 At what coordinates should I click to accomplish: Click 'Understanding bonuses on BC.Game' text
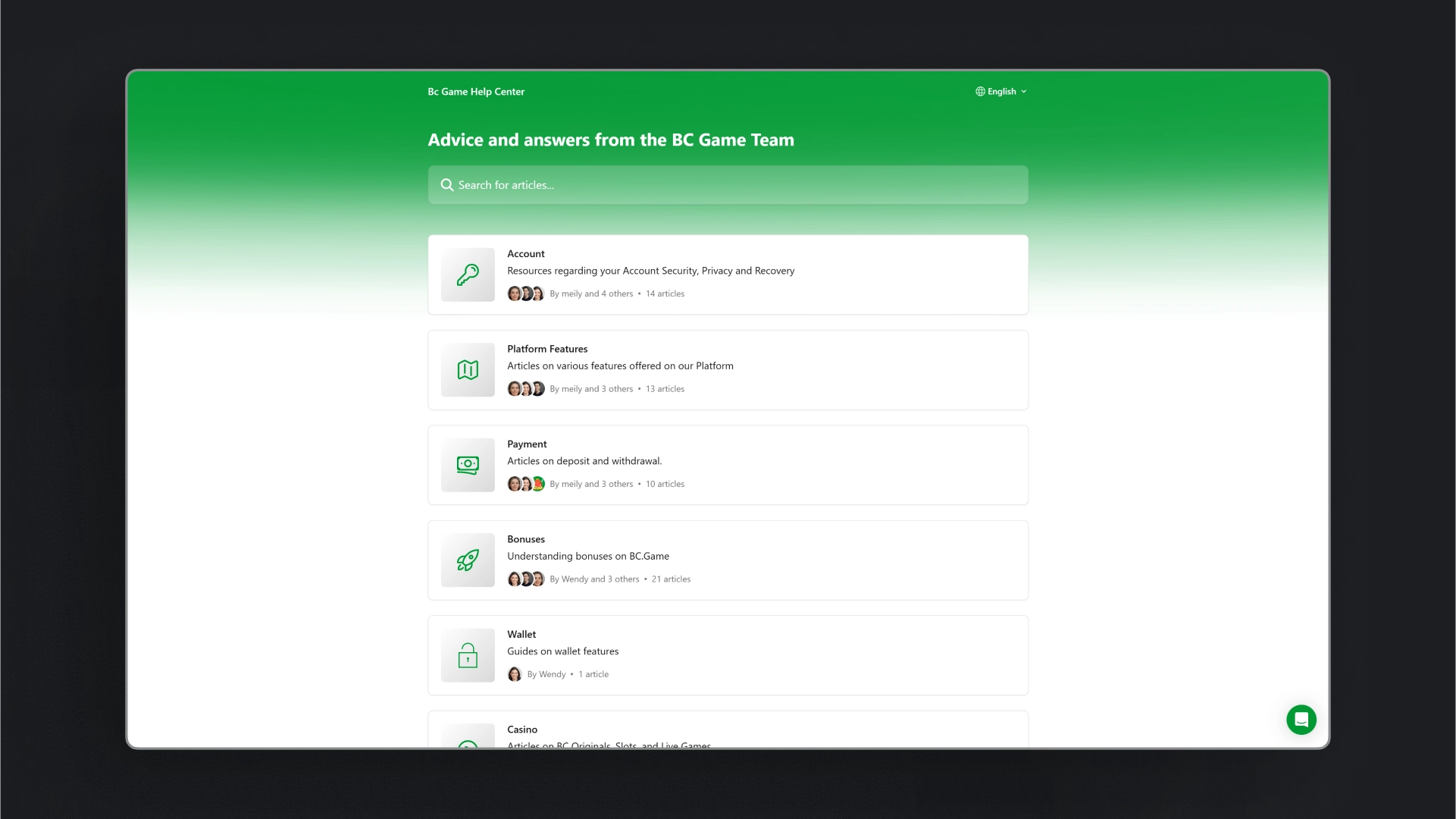(x=588, y=557)
